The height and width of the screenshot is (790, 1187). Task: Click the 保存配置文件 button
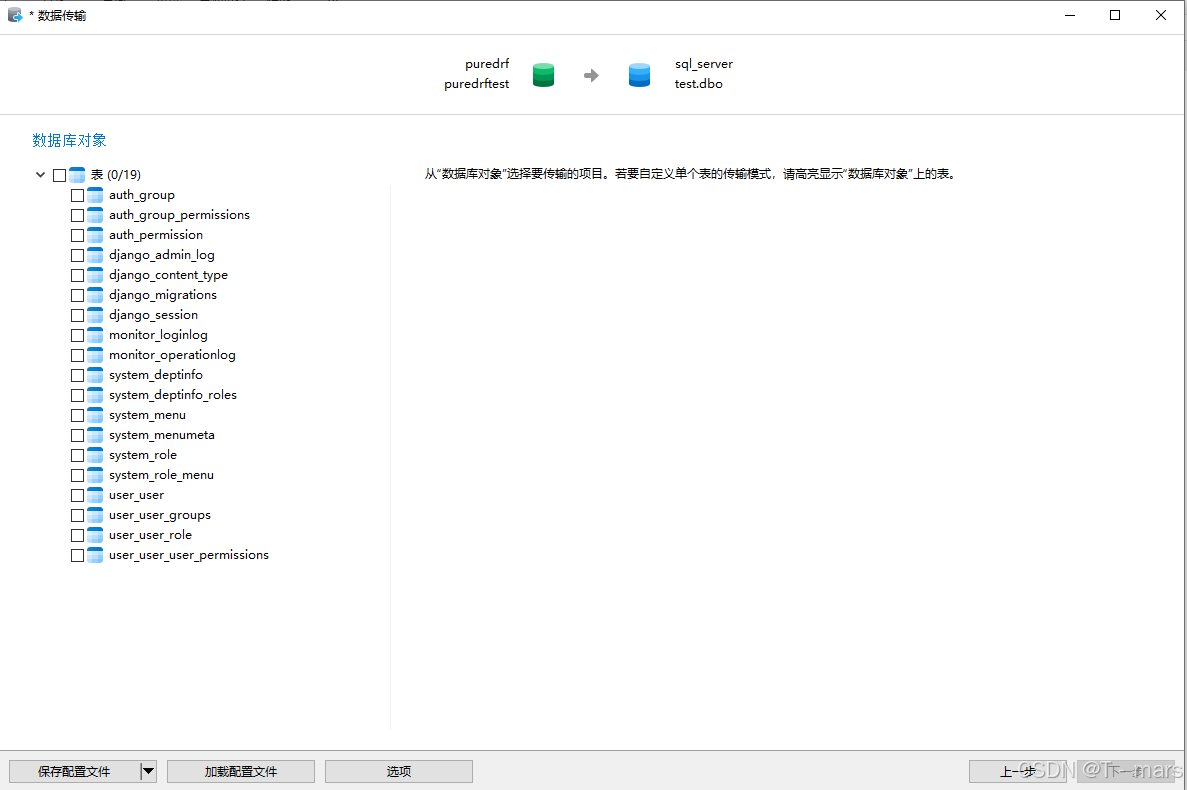click(x=74, y=771)
